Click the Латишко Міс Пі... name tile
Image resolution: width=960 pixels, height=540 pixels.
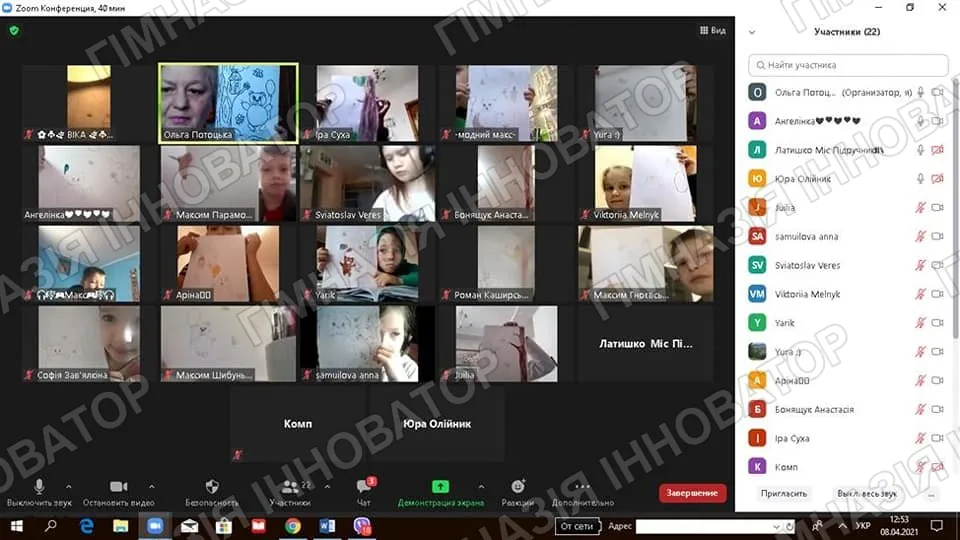pyautogui.click(x=645, y=343)
